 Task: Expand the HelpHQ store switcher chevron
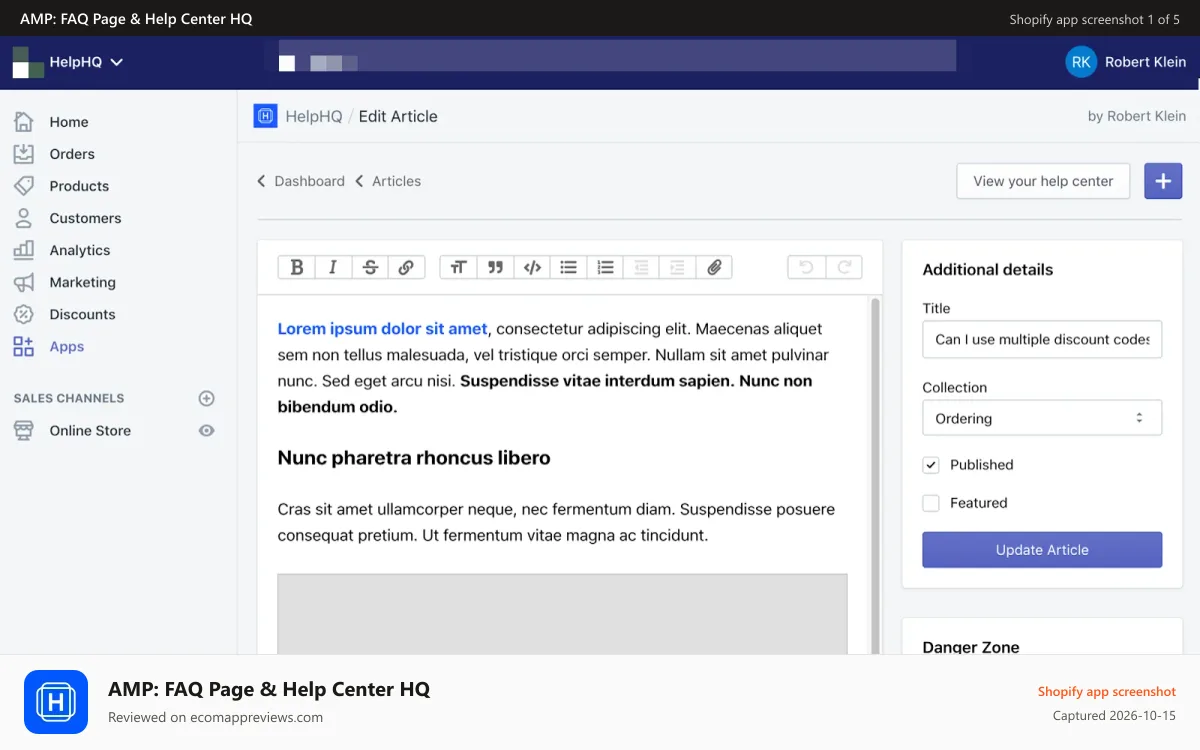pos(117,62)
